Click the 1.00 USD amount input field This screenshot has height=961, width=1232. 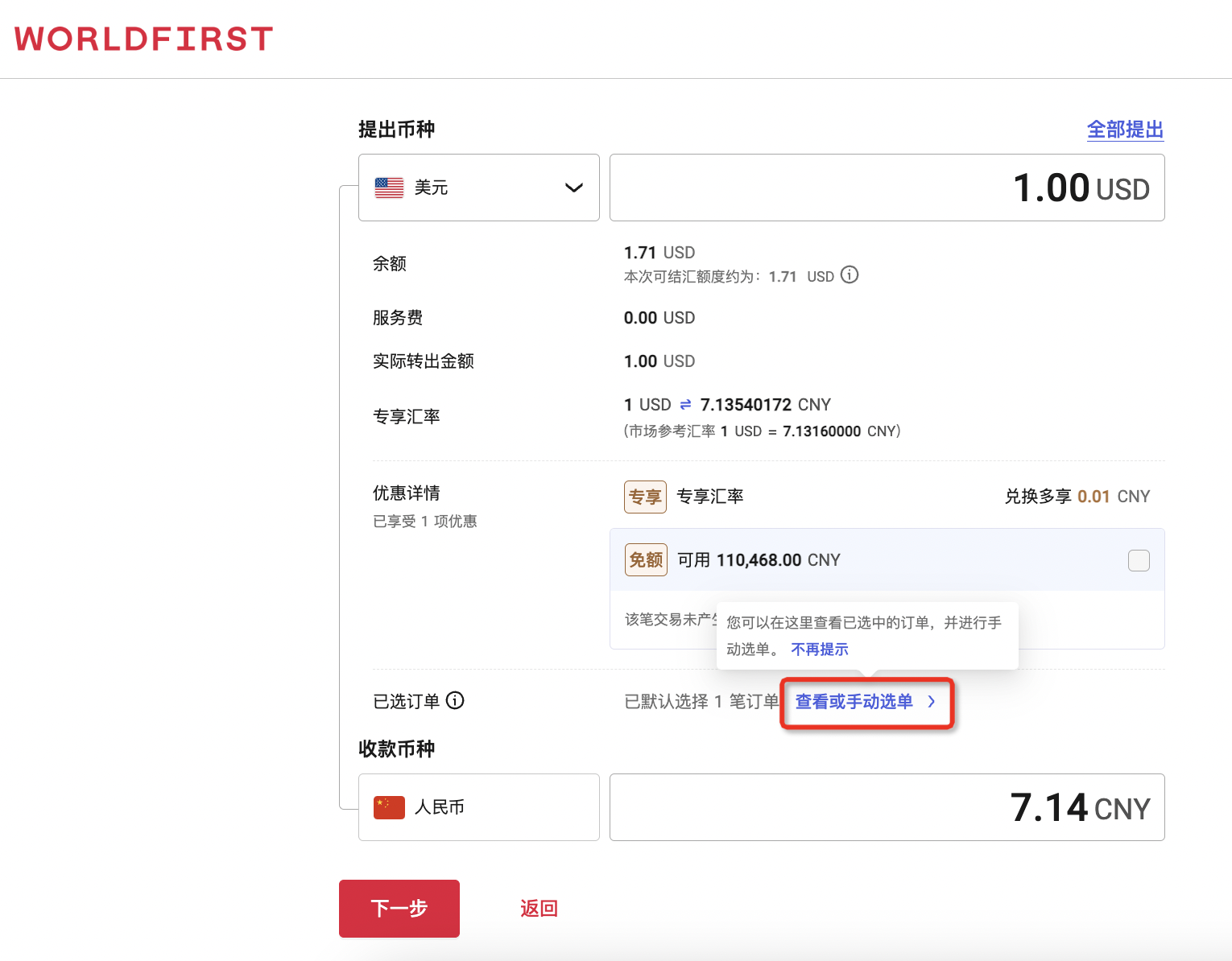coord(886,187)
